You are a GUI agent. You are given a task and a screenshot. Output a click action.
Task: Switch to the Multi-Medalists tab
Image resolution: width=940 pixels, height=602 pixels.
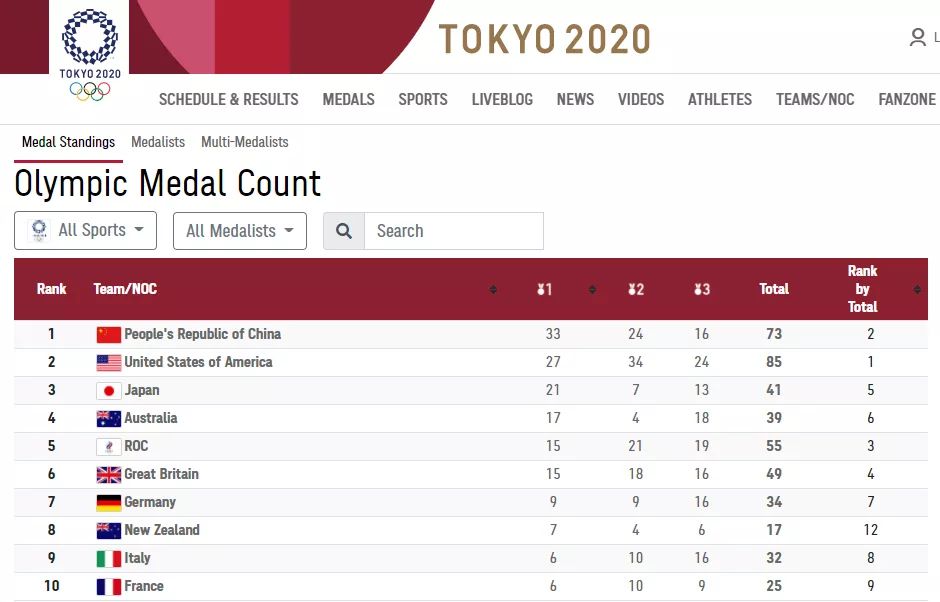pyautogui.click(x=245, y=142)
